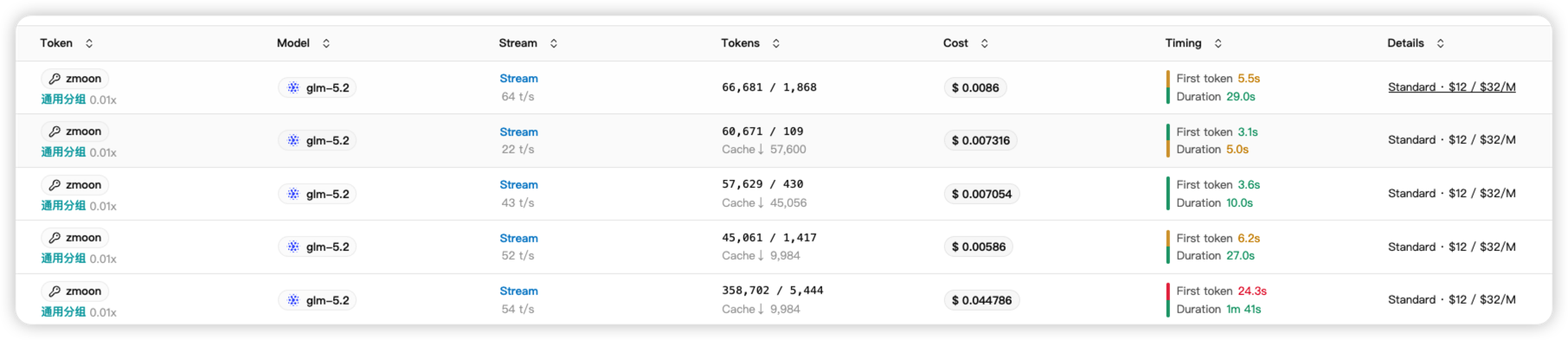Sort by Stream column arrows icon
The height and width of the screenshot is (340, 1568).
[554, 43]
